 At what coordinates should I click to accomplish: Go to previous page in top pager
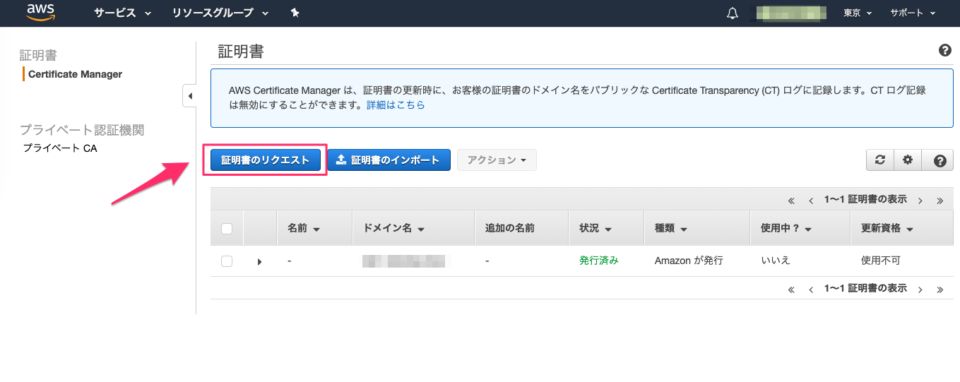811,200
